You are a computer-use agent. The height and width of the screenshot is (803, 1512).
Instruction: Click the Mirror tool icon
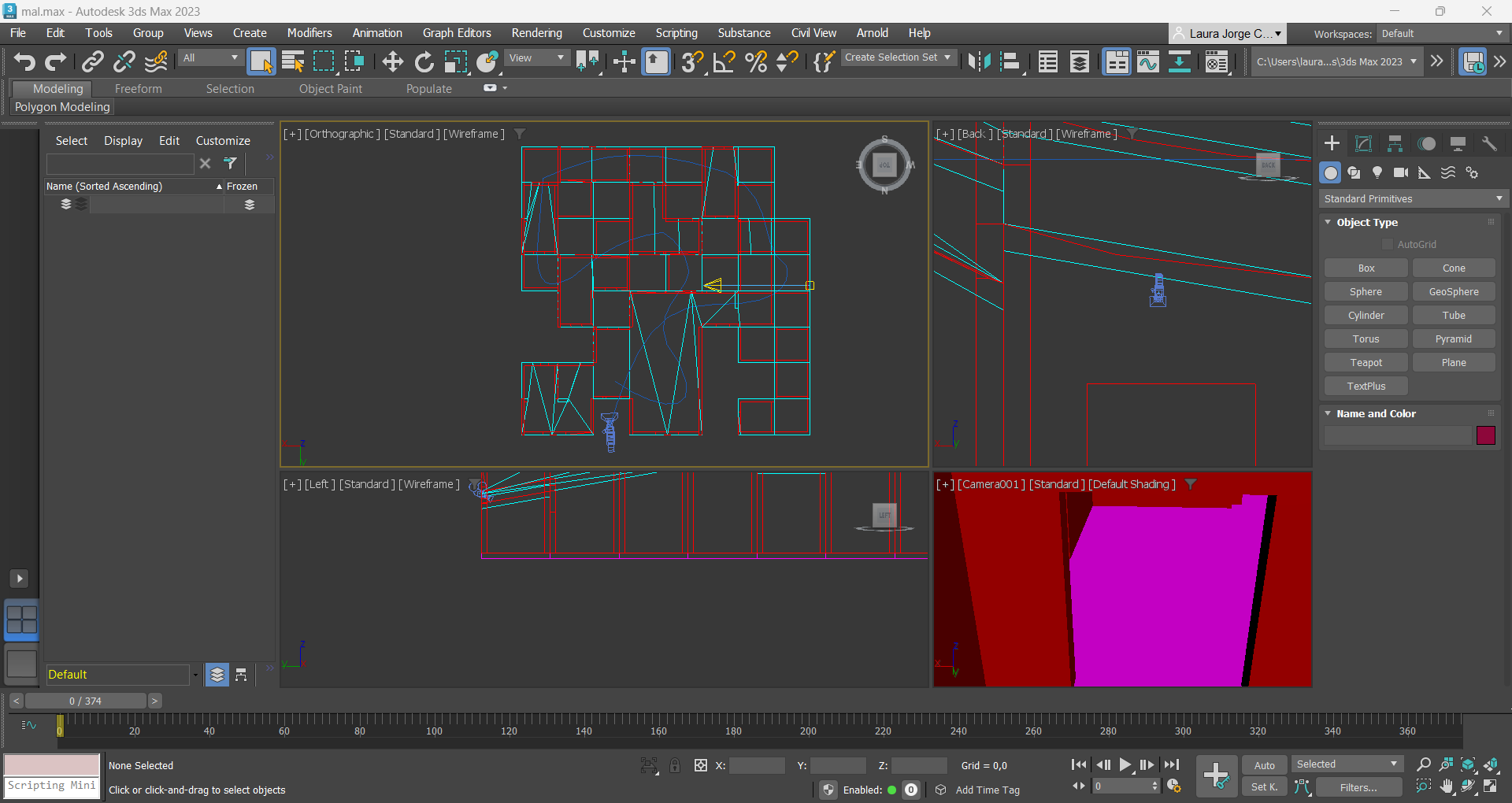coord(979,61)
